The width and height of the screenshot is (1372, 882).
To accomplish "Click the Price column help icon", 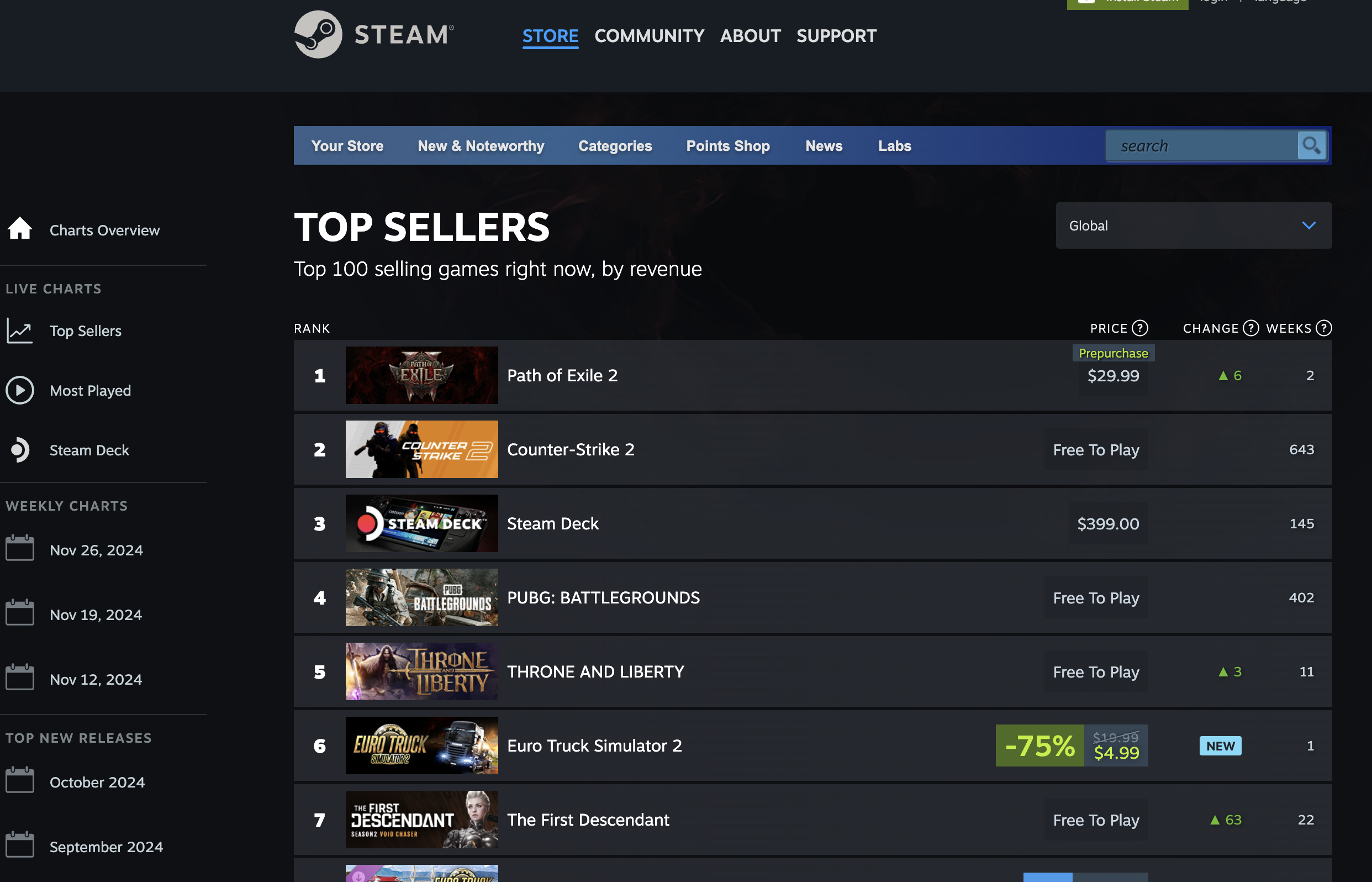I will [1140, 328].
